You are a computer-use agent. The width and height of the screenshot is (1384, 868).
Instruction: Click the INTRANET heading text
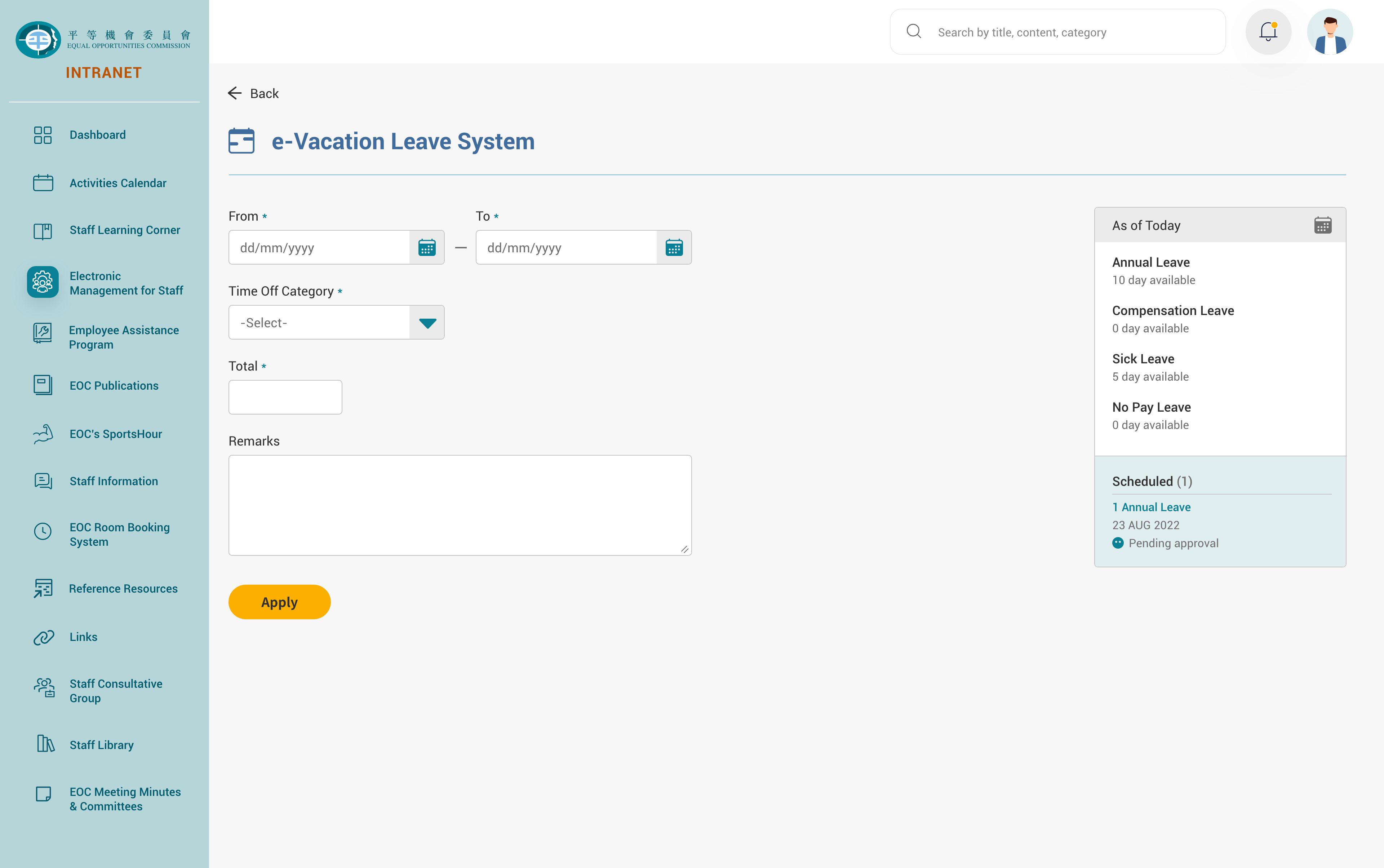pyautogui.click(x=103, y=73)
